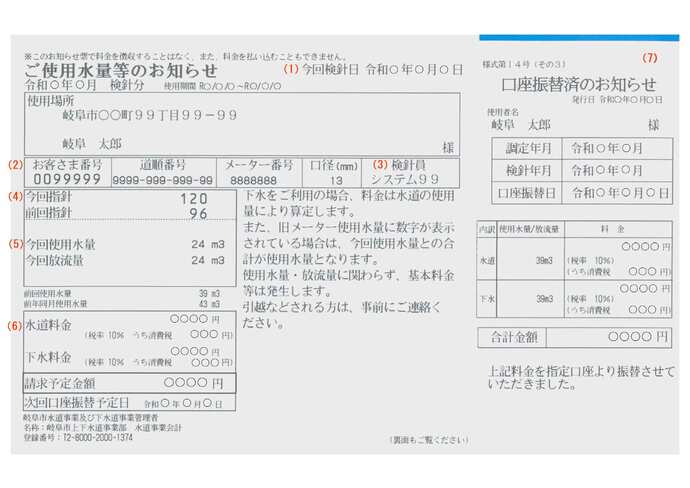This screenshot has height=488, width=690.
Task: Click the red (5) marker beside 今回使用水量
Action: coord(15,244)
